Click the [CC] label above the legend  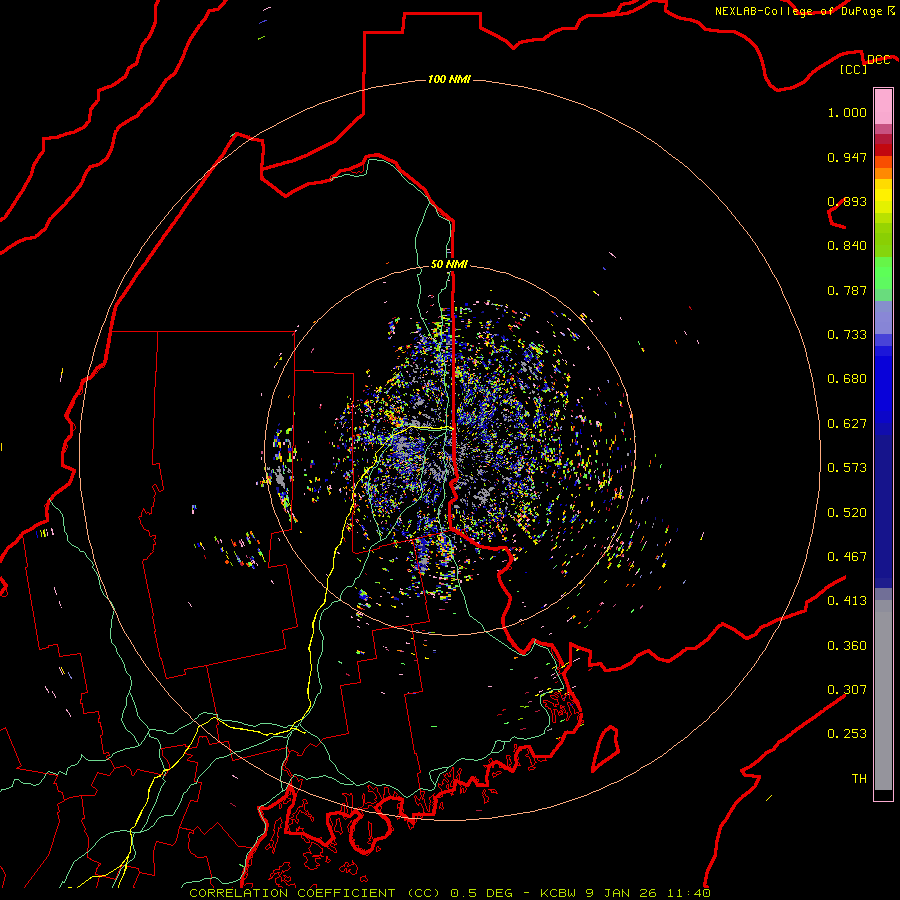pyautogui.click(x=854, y=69)
